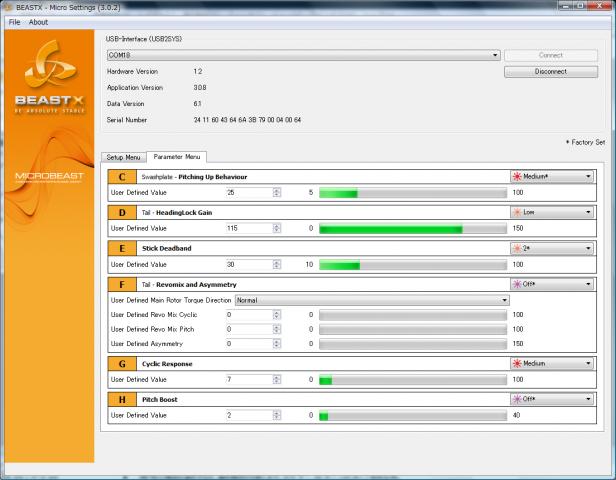The image size is (616, 480).
Task: Click the D parameter letter icon
Action: click(122, 213)
